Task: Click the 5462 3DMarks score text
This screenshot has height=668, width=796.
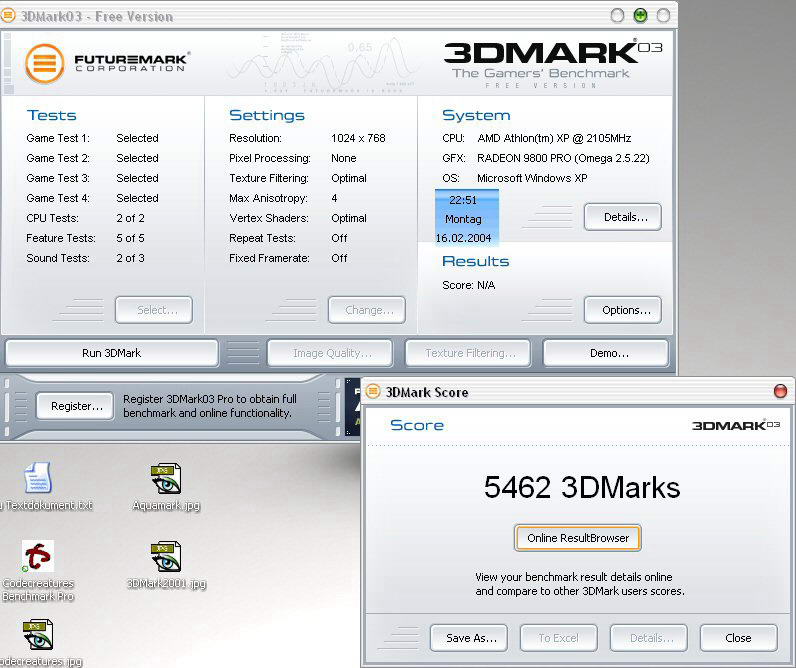Action: click(x=582, y=487)
